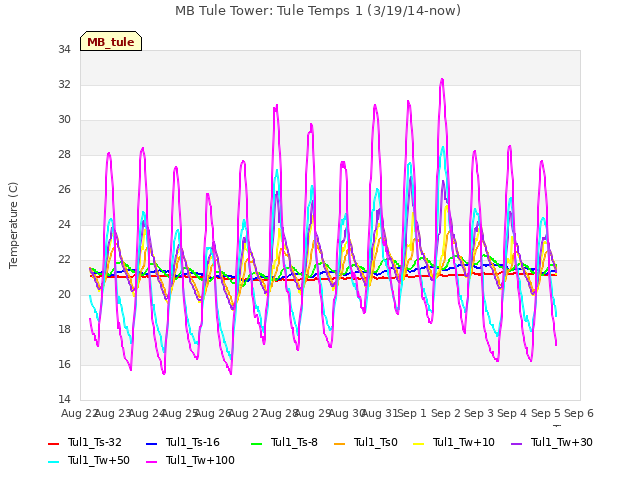Click the Temperature (C) axis label

tap(13, 225)
